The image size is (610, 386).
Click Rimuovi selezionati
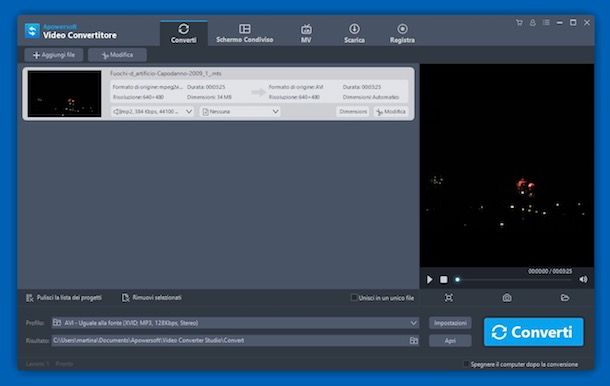(152, 298)
